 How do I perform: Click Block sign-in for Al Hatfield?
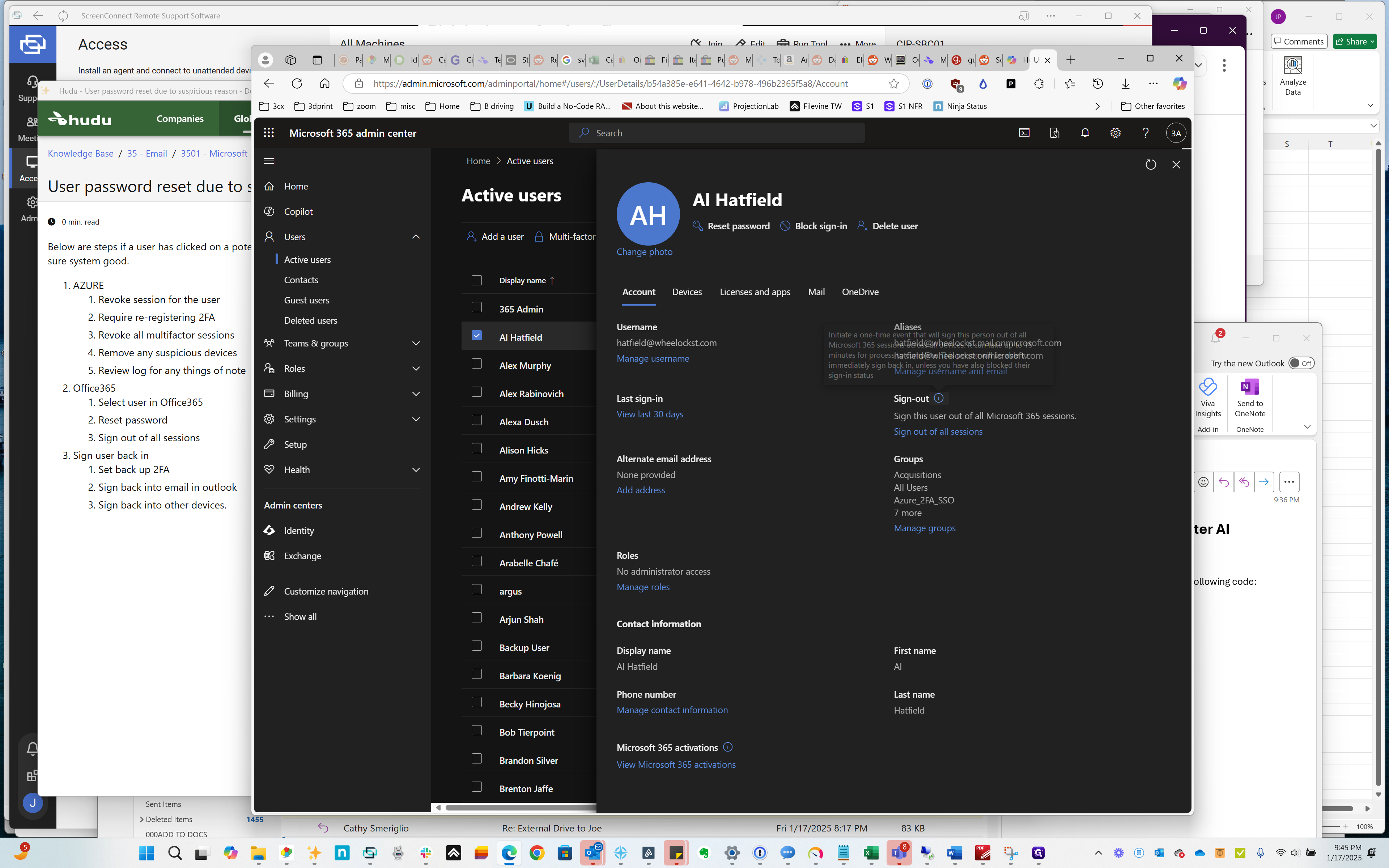tap(814, 226)
